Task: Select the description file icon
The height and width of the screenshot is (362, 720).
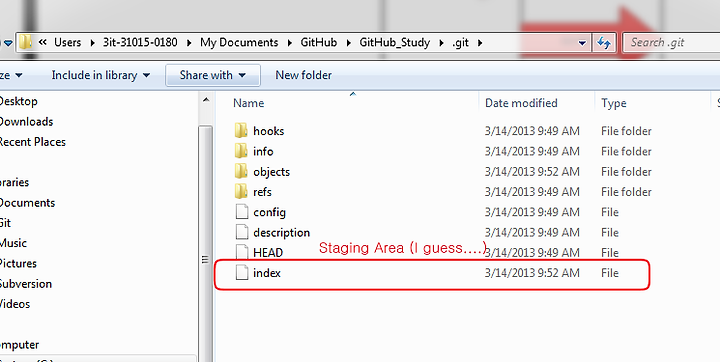Action: tap(242, 232)
